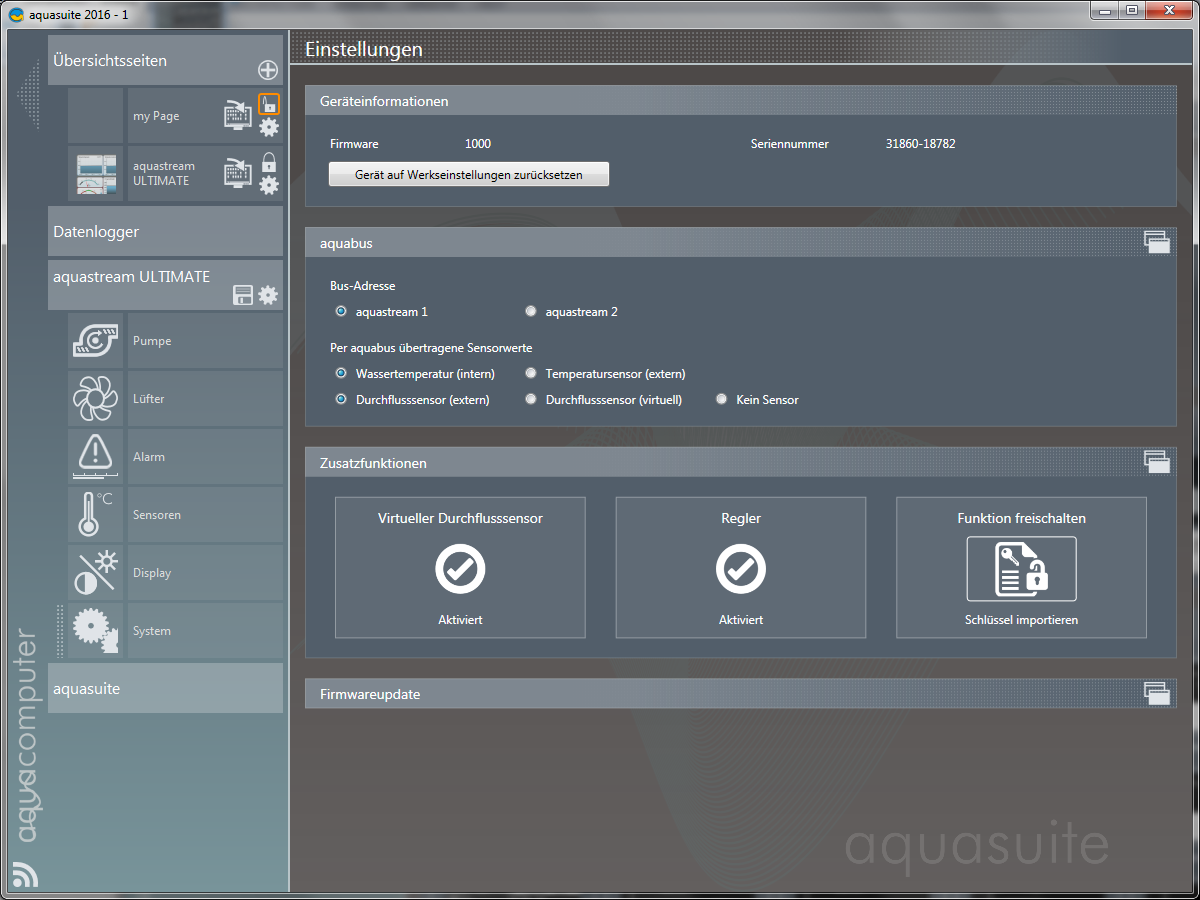Click the Geräteinformationen section header
Viewport: 1200px width, 900px height.
[741, 101]
